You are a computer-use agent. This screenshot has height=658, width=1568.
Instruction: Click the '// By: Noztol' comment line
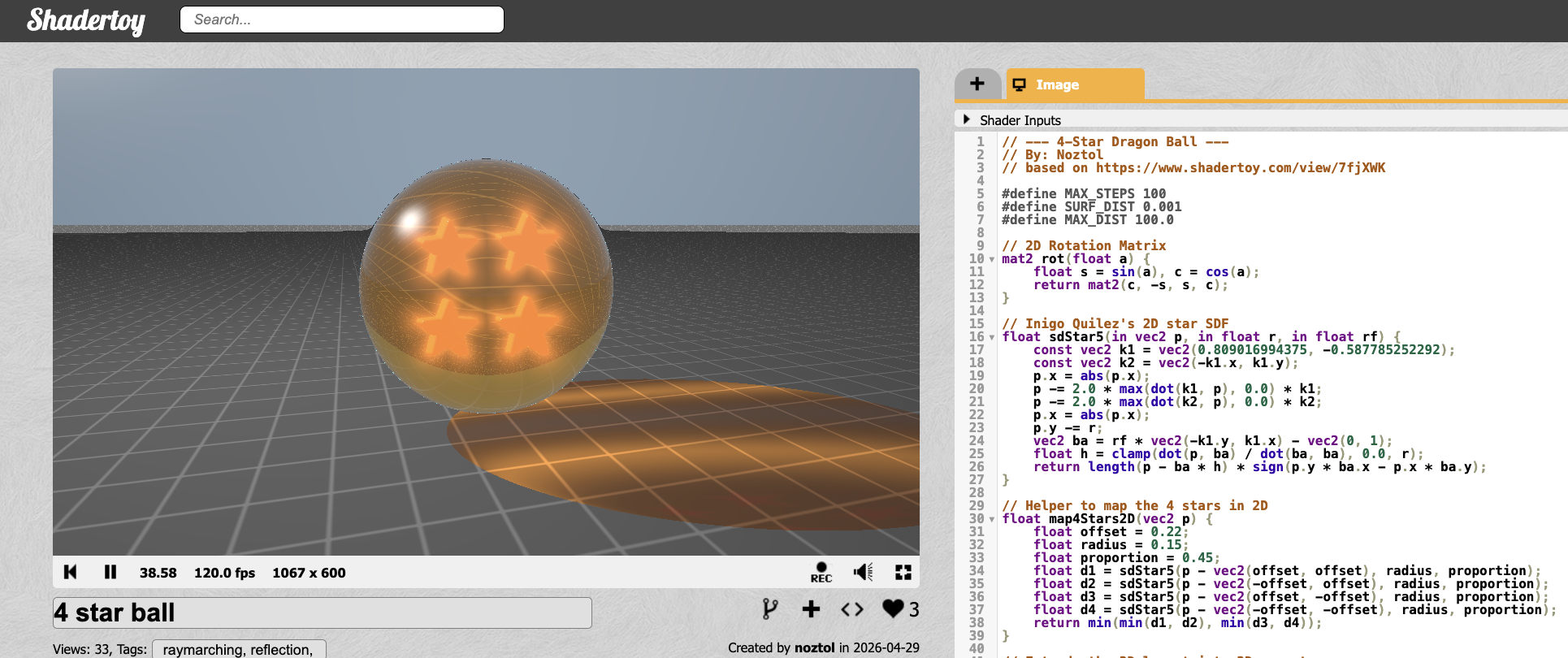tap(1053, 154)
